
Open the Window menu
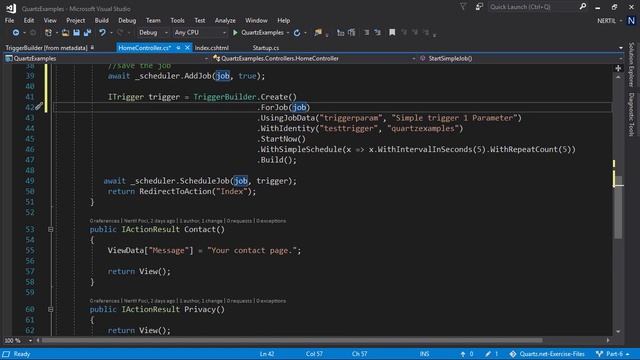256,20
